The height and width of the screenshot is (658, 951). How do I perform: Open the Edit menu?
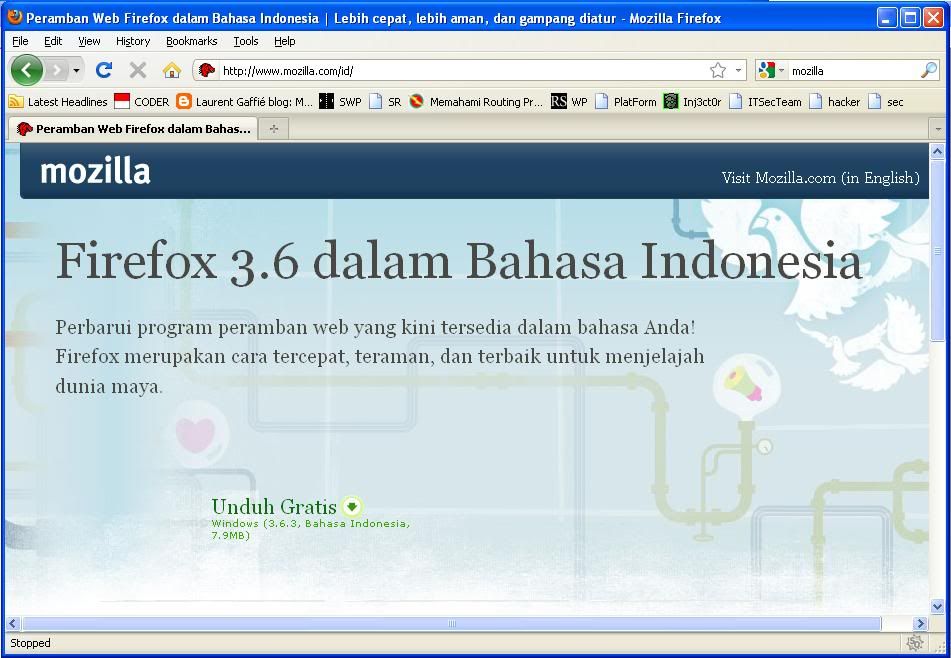click(53, 41)
